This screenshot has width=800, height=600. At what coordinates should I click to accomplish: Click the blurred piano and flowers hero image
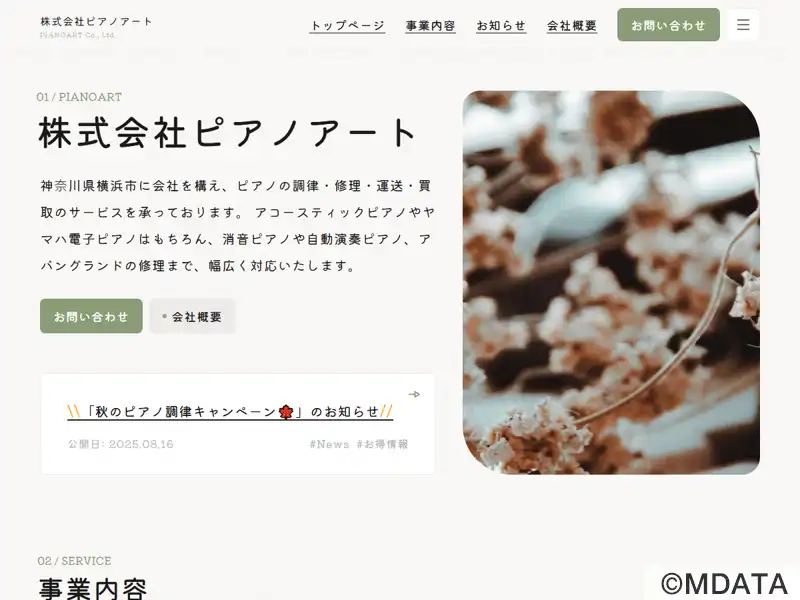point(611,283)
